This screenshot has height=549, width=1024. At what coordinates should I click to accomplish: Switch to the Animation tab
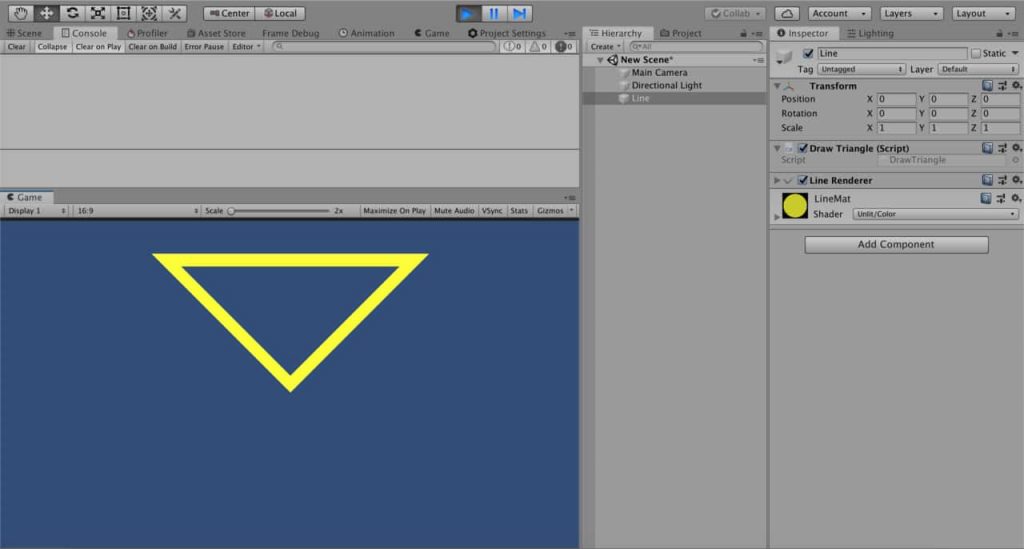click(366, 33)
